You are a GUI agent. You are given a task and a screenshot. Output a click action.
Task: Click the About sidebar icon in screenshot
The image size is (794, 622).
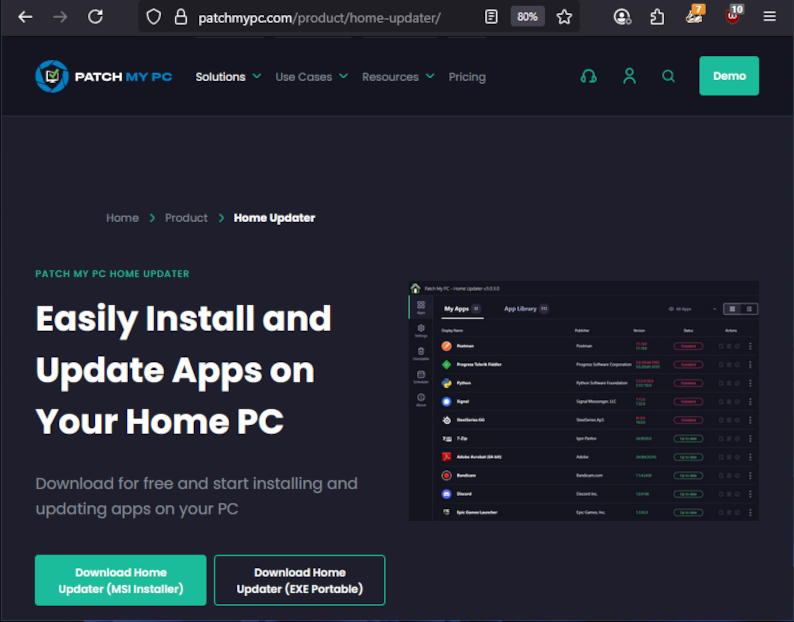point(421,400)
